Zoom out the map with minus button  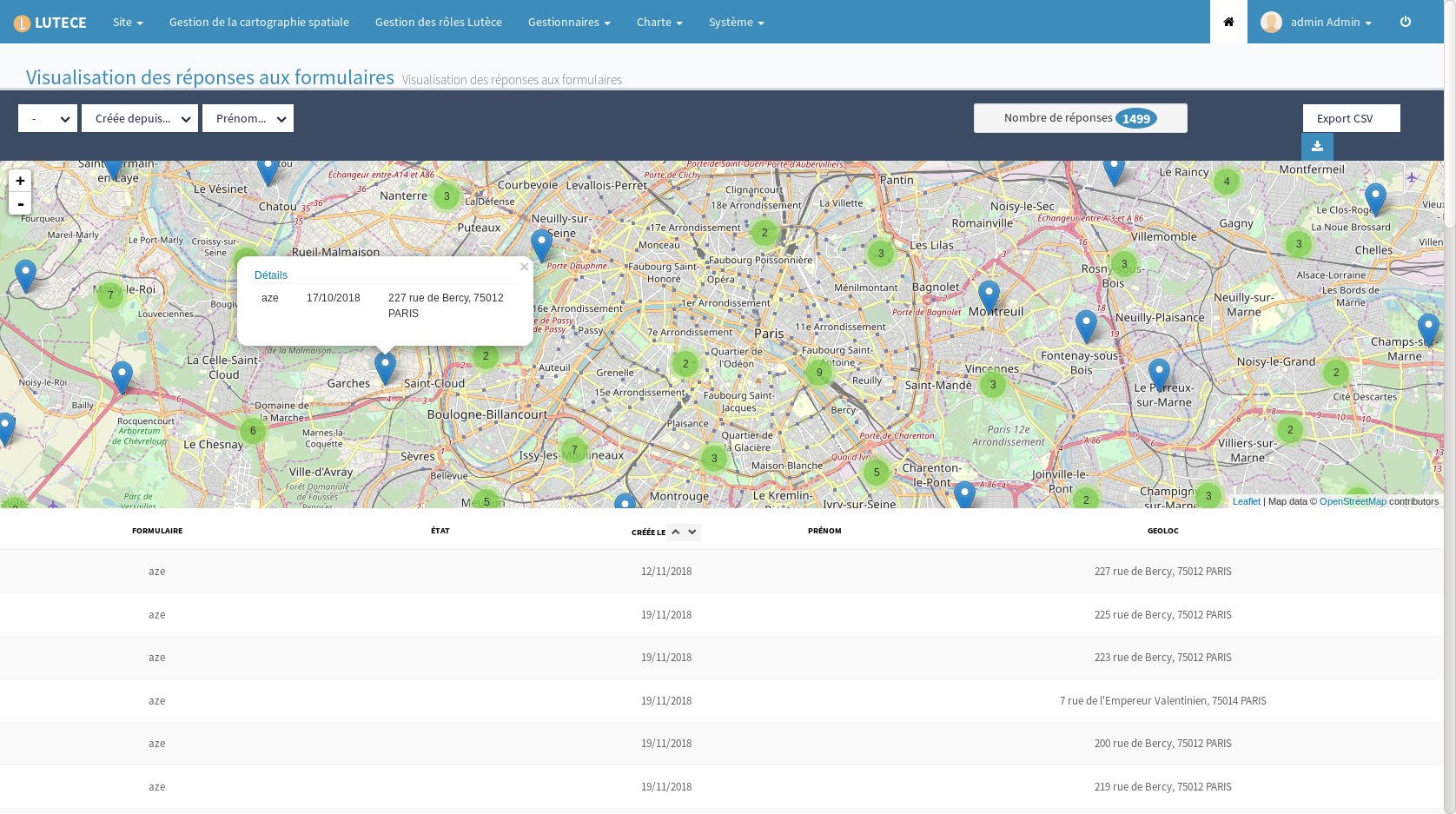20,203
